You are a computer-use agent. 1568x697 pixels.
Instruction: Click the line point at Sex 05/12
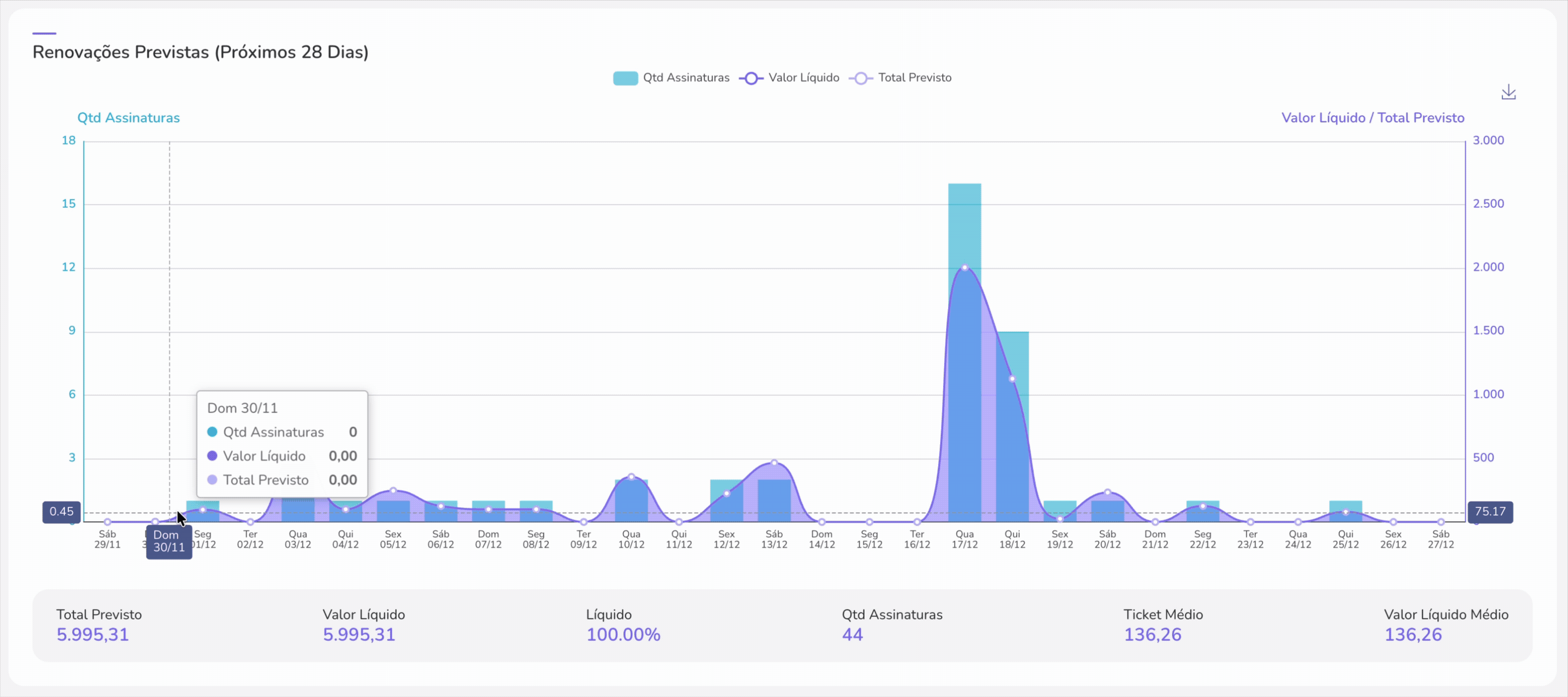pyautogui.click(x=393, y=490)
